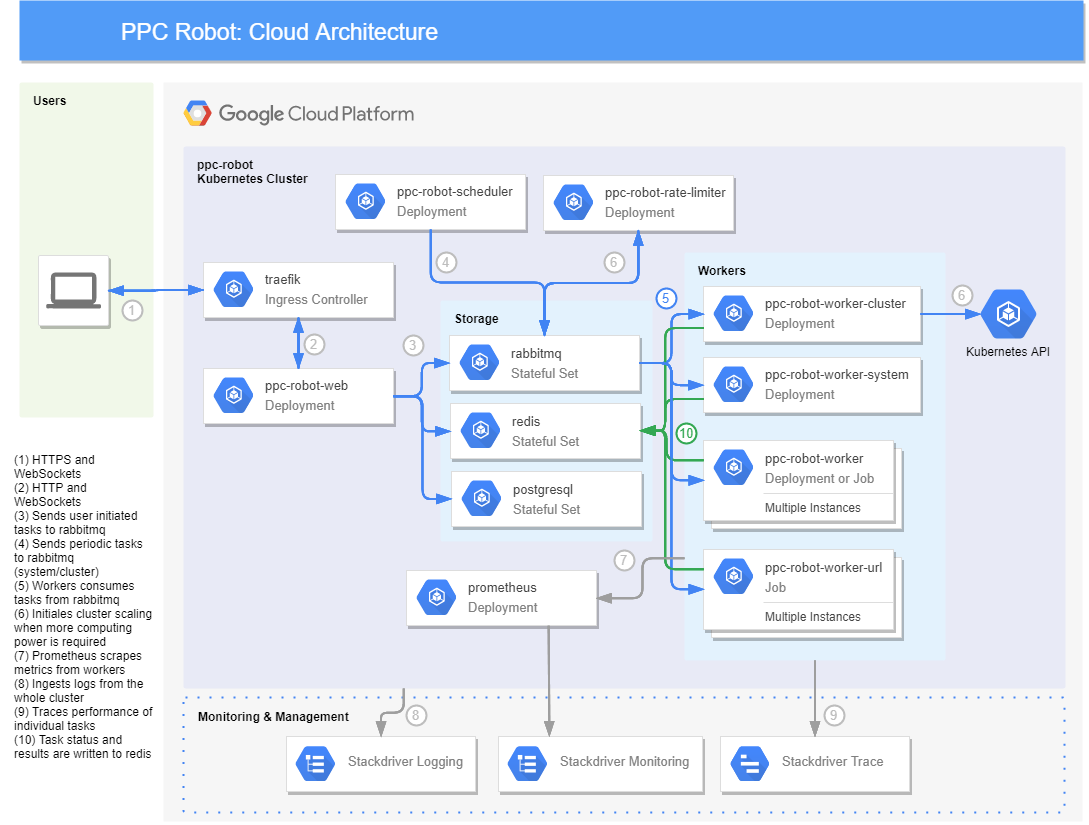This screenshot has height=825, width=1089.
Task: Click the Stackdriver Logging label
Action: [406, 761]
